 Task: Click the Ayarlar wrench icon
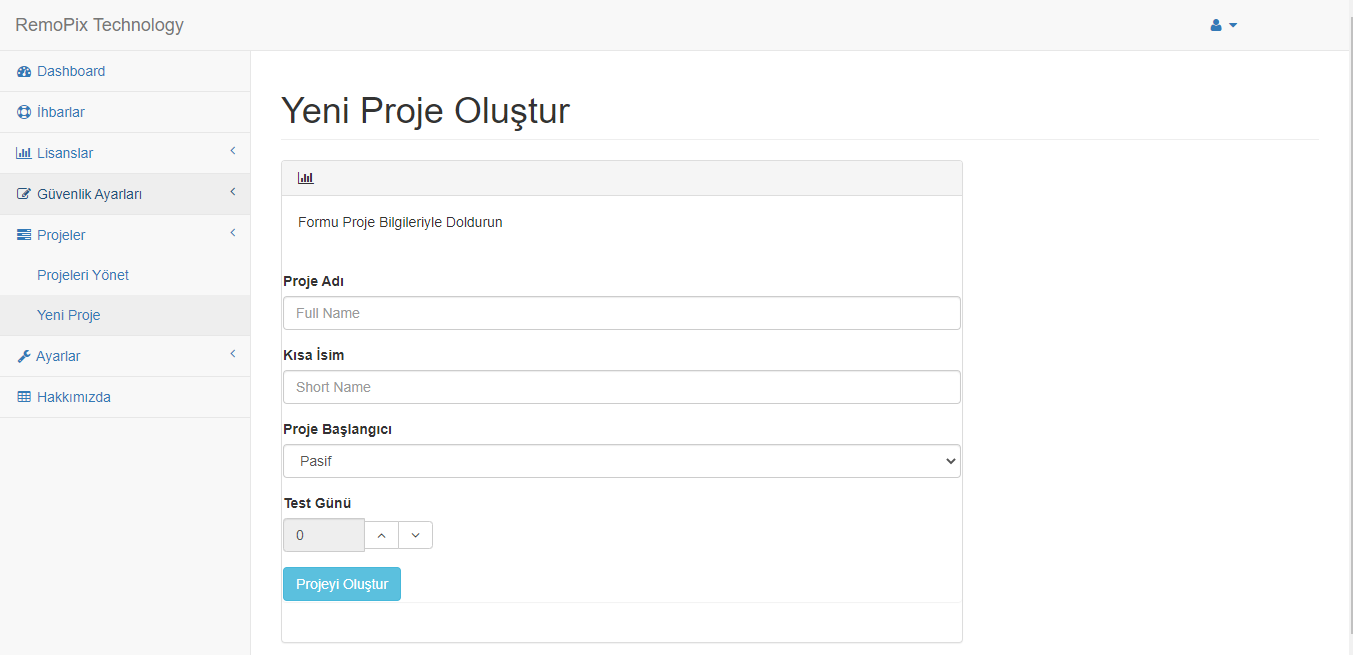[24, 357]
